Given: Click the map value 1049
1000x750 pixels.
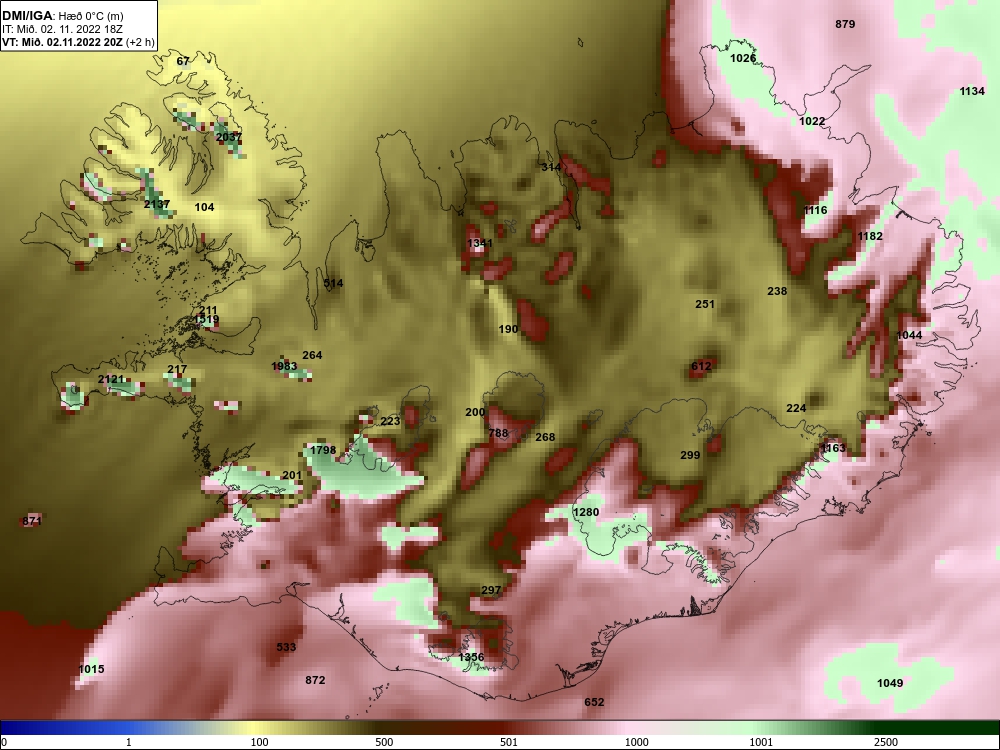Looking at the screenshot, I should (890, 684).
